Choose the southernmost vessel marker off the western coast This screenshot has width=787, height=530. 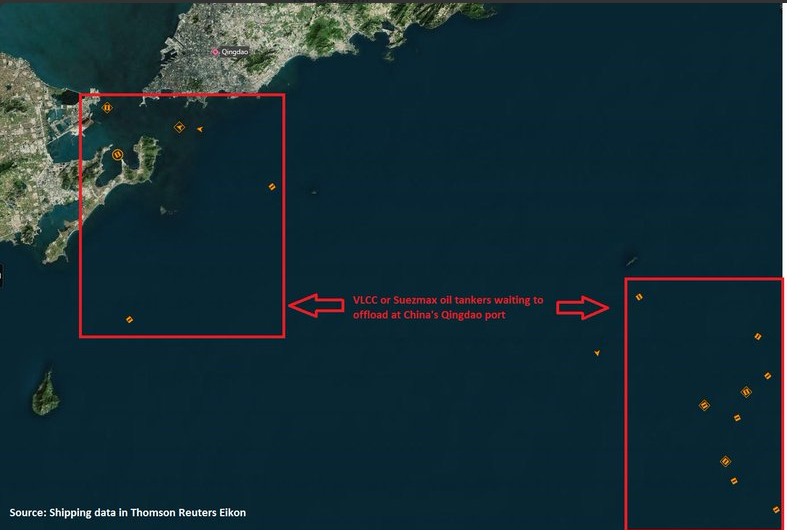[129, 319]
